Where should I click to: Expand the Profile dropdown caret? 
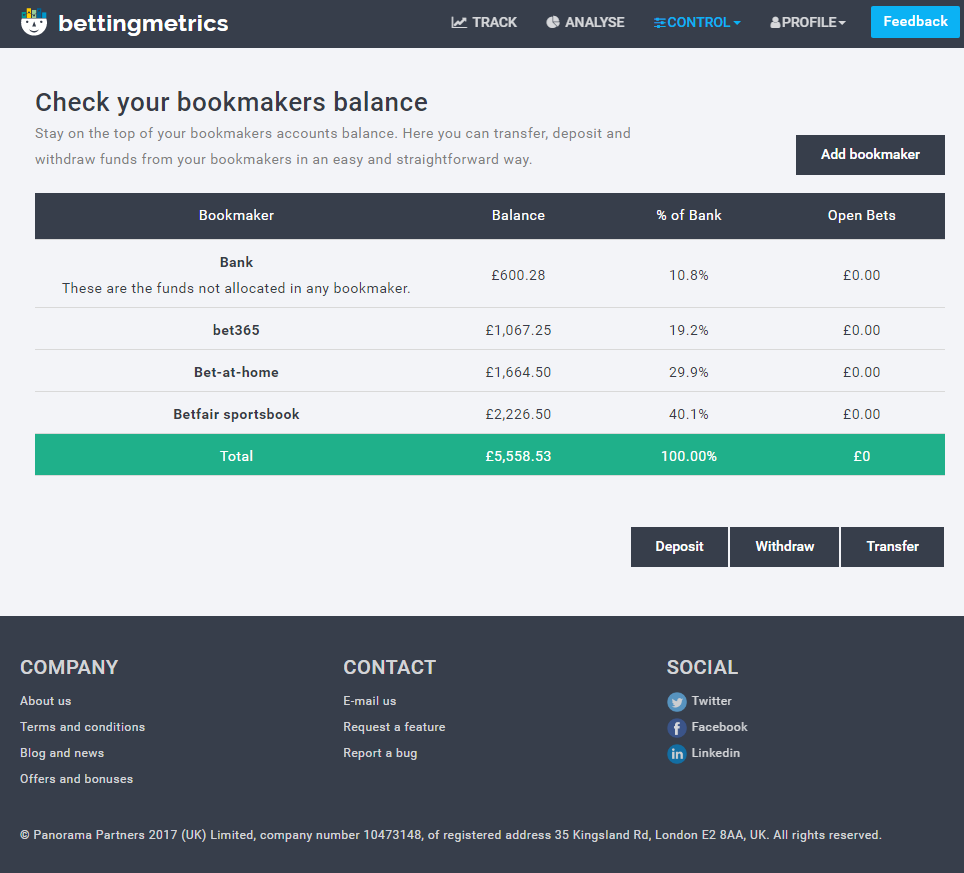pos(842,23)
